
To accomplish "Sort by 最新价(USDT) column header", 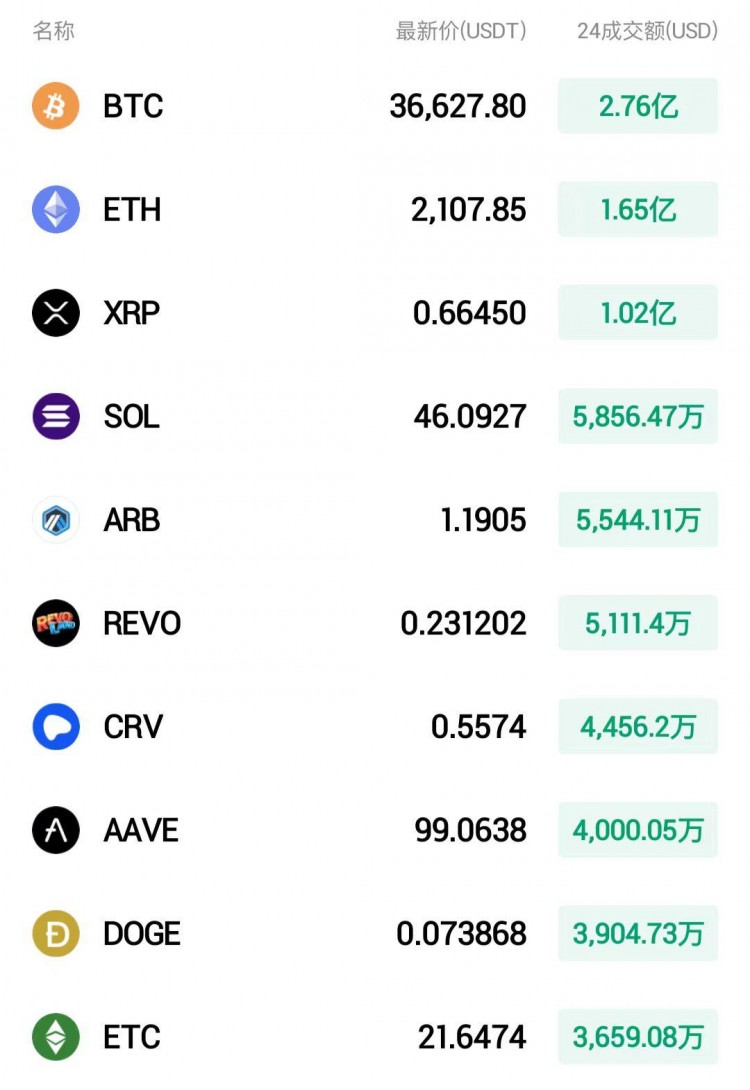I will (x=461, y=31).
